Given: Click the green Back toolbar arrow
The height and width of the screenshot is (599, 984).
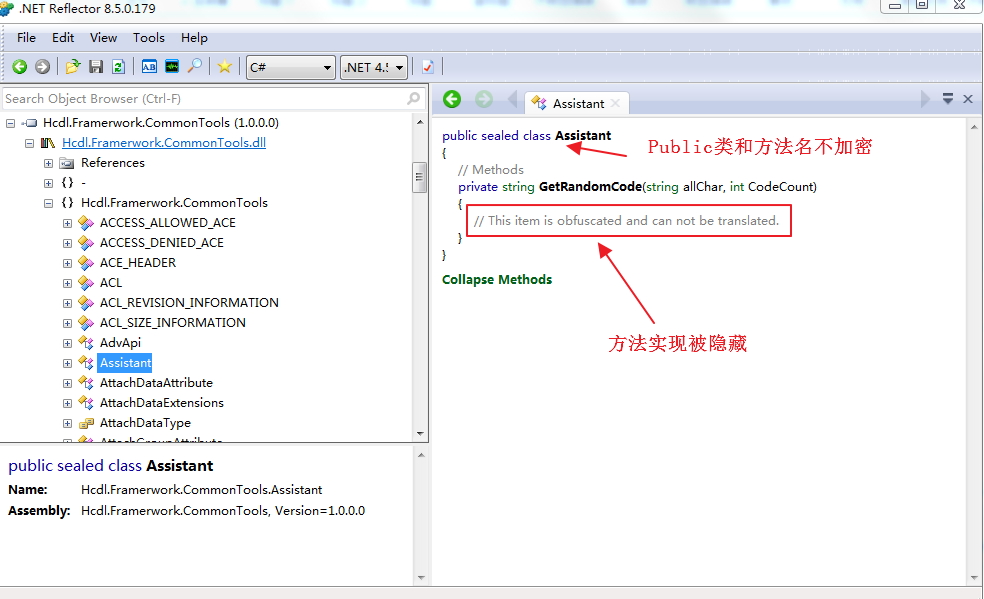Looking at the screenshot, I should point(19,66).
